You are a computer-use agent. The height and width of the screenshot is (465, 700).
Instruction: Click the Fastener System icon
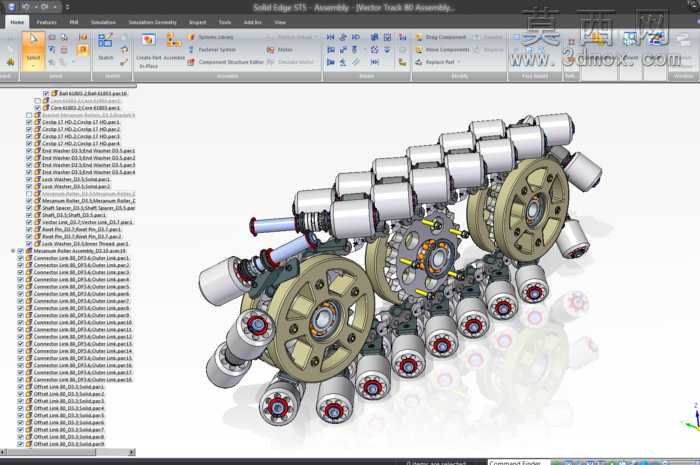click(191, 50)
